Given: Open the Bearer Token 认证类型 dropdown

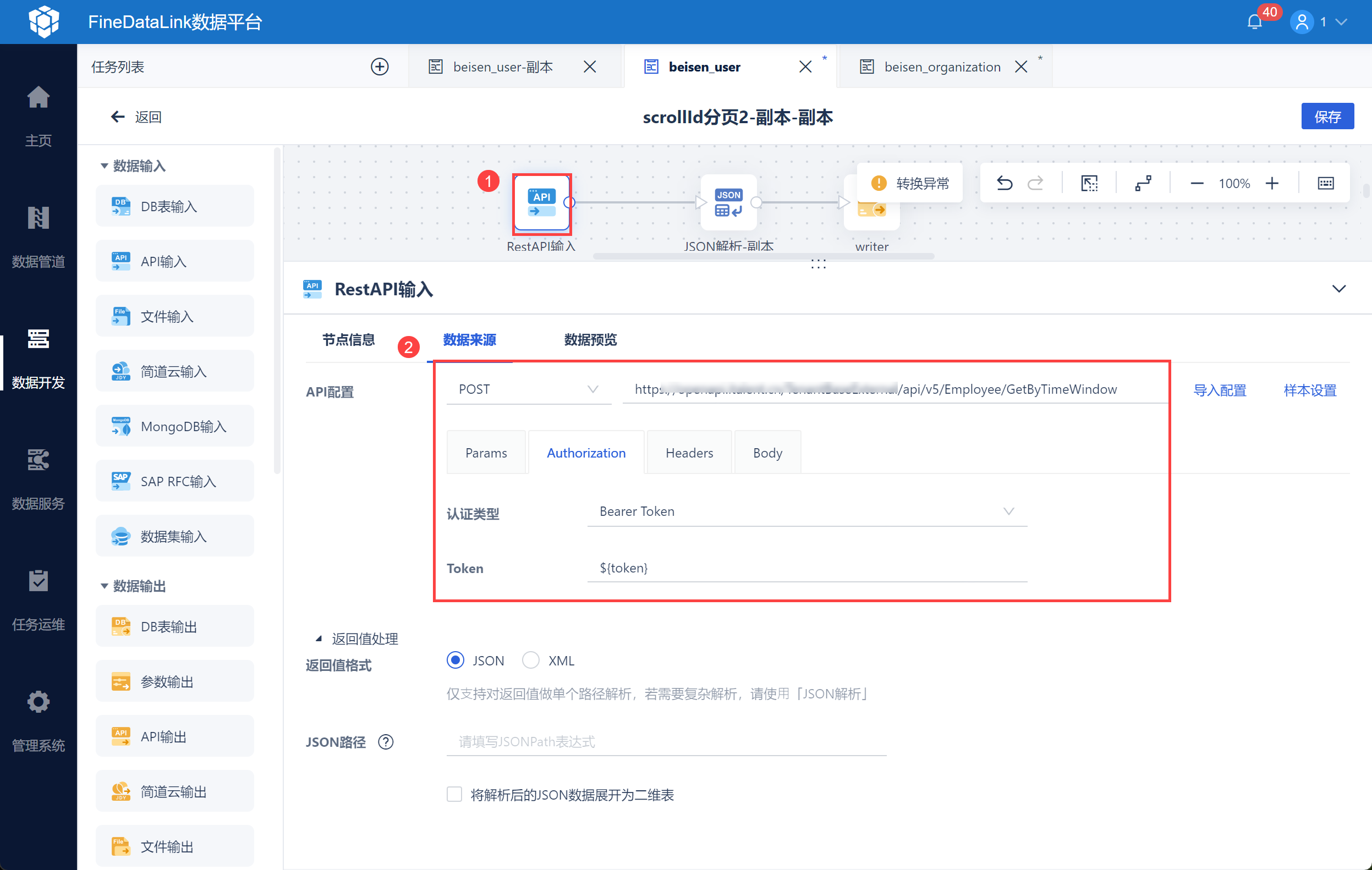Looking at the screenshot, I should pyautogui.click(x=806, y=511).
